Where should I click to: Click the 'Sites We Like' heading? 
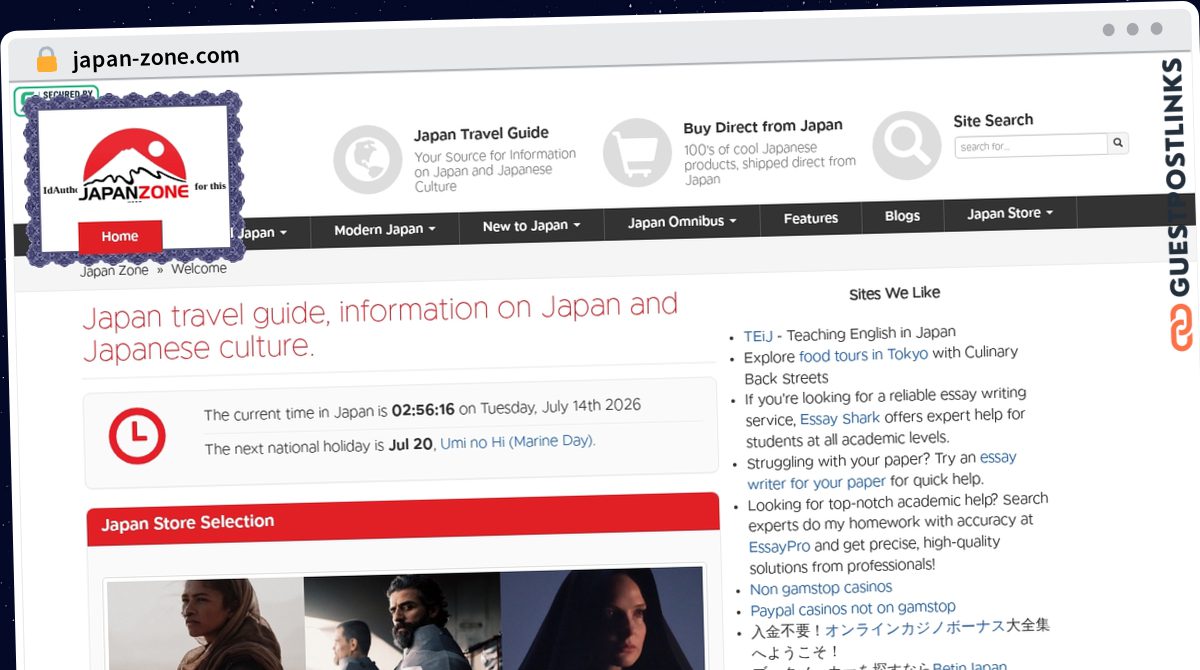[x=894, y=293]
